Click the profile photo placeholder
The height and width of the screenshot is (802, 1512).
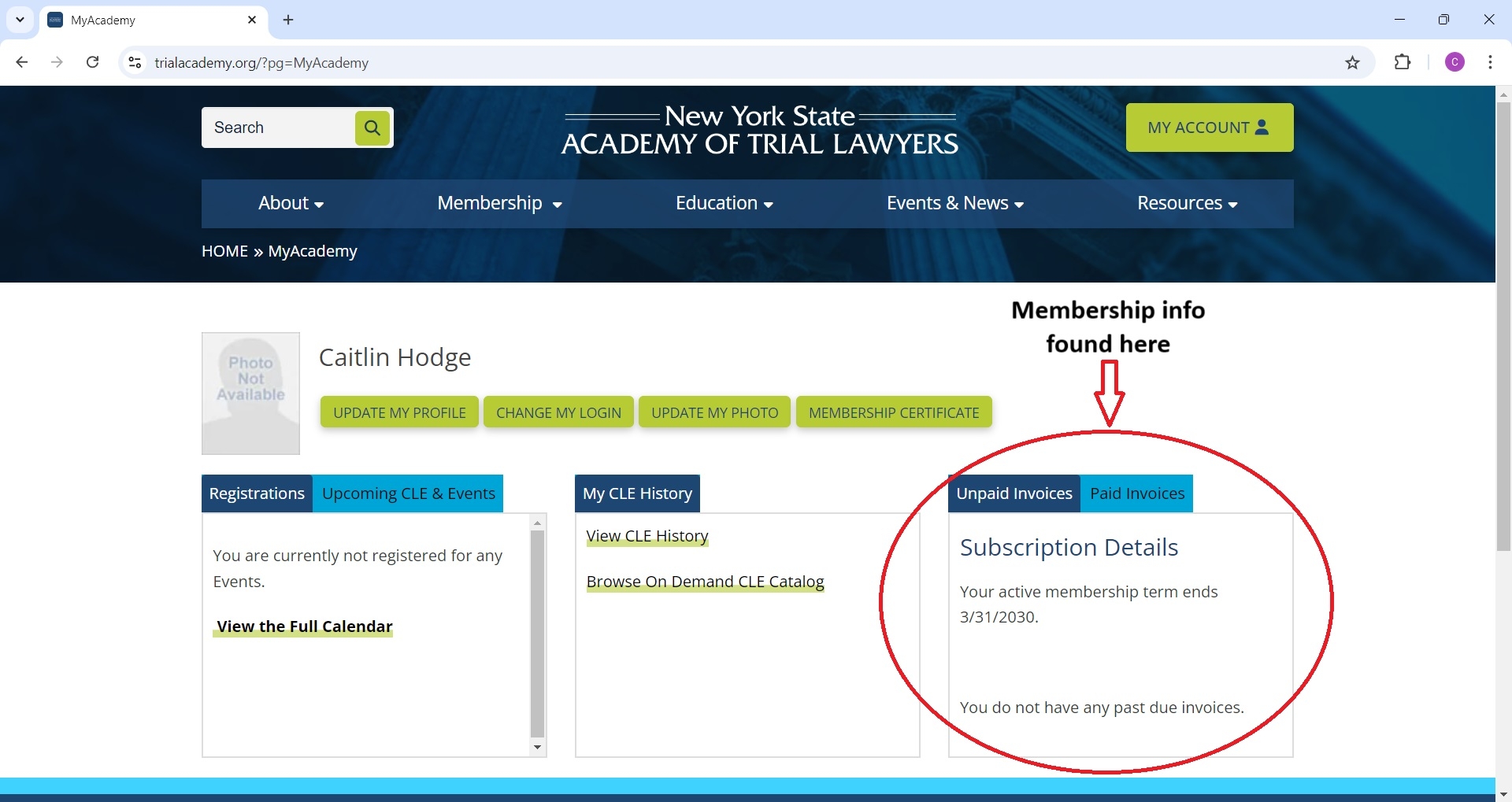point(250,394)
